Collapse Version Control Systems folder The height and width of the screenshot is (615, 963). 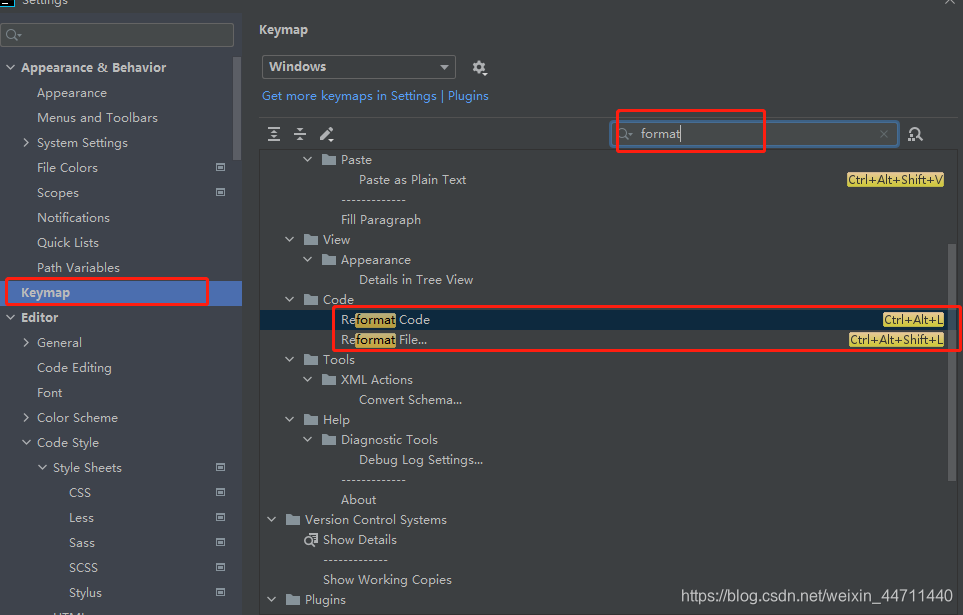tap(272, 519)
